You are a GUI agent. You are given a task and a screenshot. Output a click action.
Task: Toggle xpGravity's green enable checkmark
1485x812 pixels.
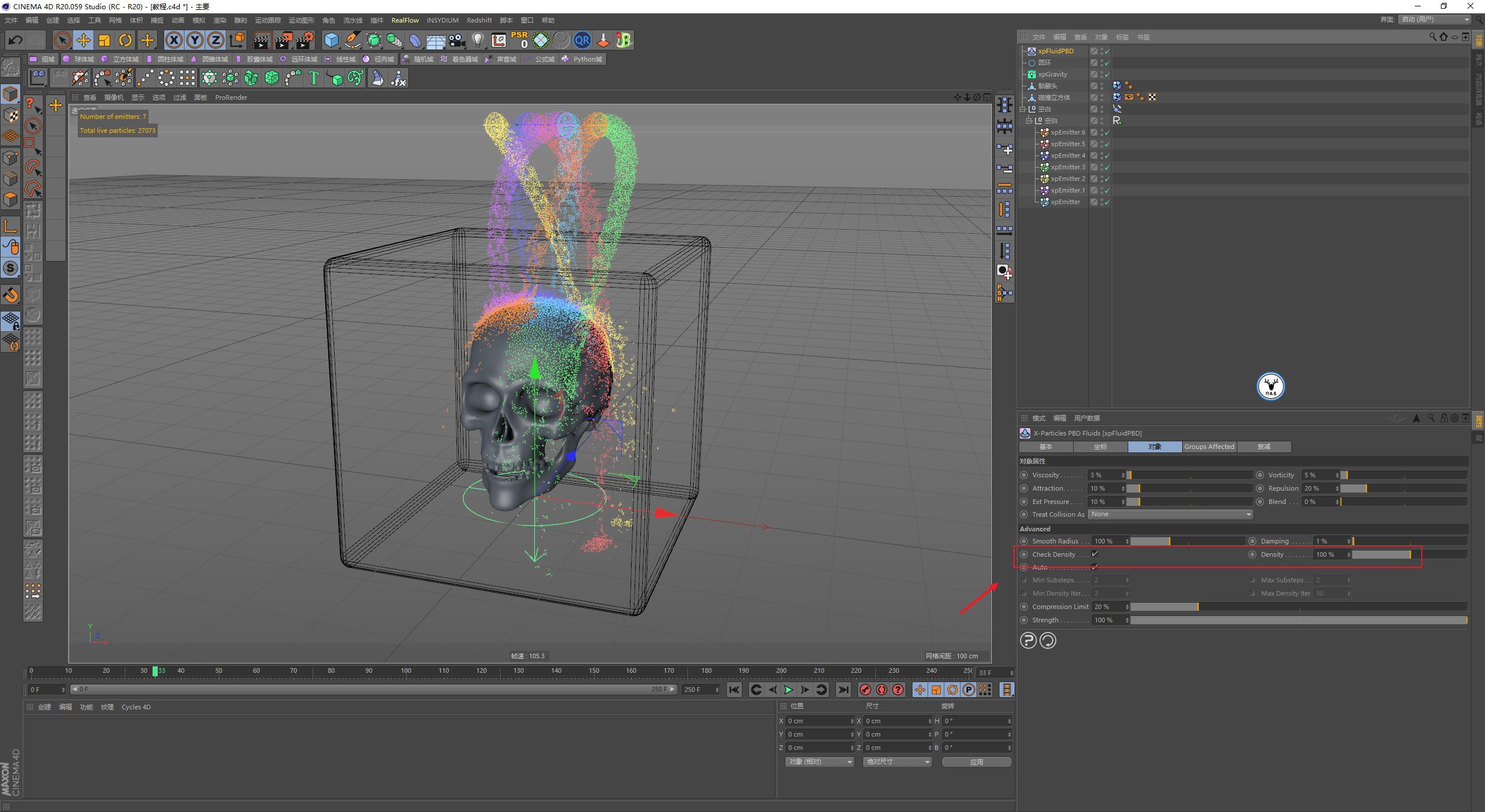click(1107, 74)
